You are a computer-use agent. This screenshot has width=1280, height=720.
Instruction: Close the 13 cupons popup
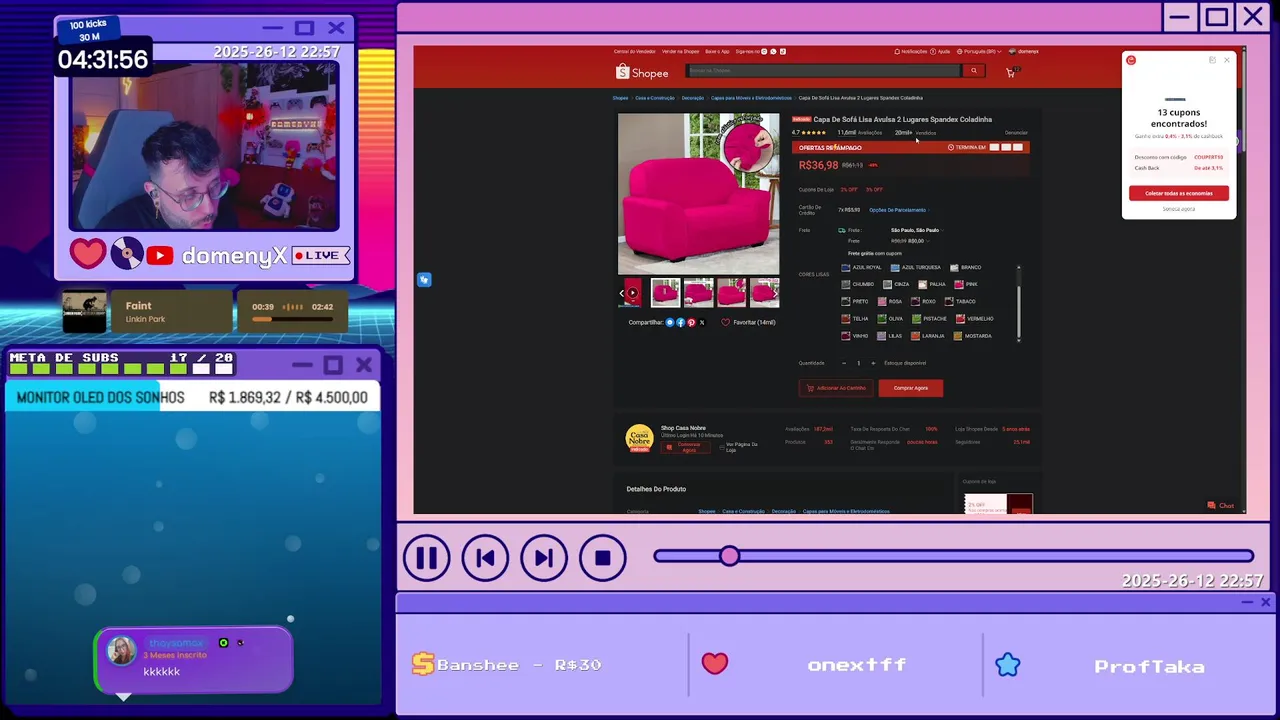pos(1227,60)
